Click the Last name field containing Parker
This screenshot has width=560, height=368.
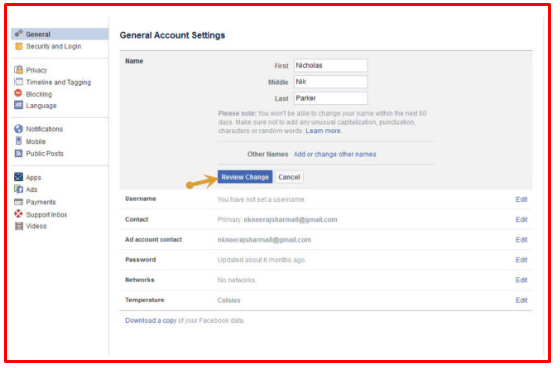click(x=331, y=98)
